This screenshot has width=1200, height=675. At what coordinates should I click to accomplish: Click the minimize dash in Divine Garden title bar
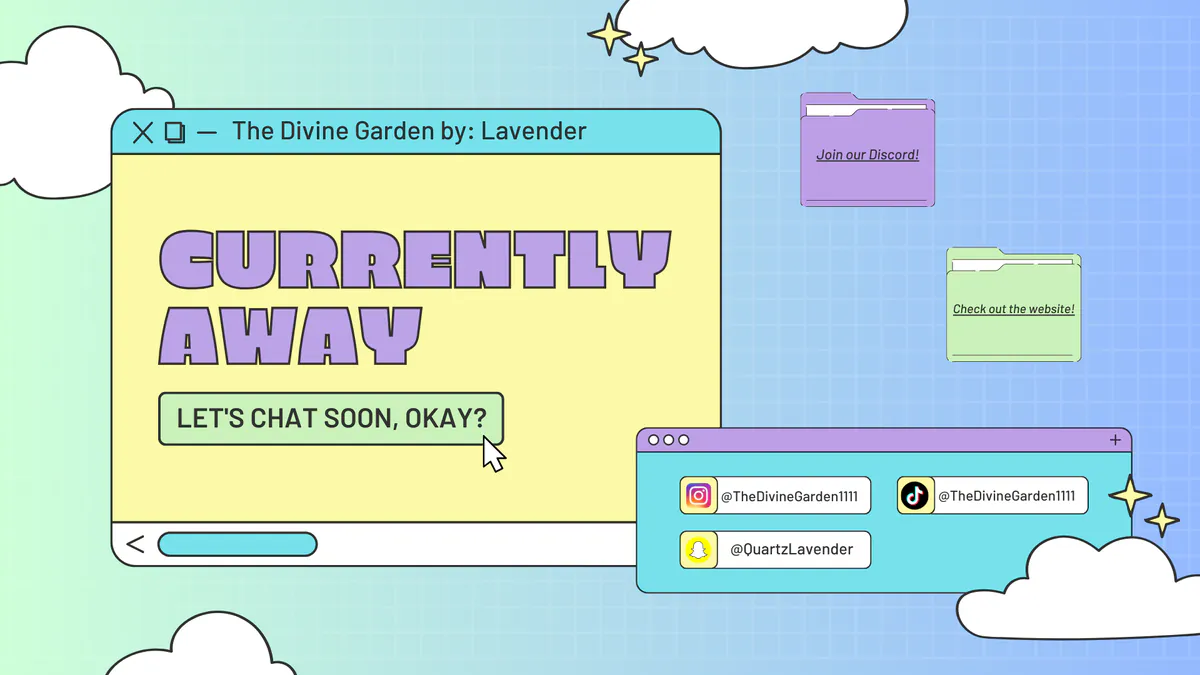click(x=207, y=132)
